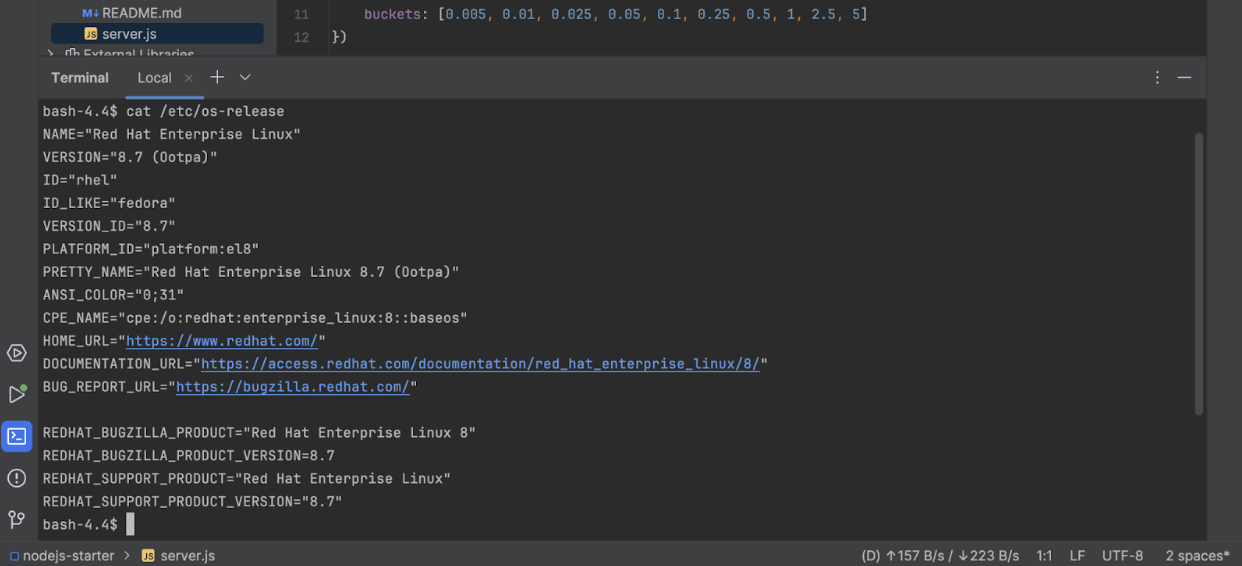
Task: Follow the www.redhat.com home URL
Action: click(222, 341)
